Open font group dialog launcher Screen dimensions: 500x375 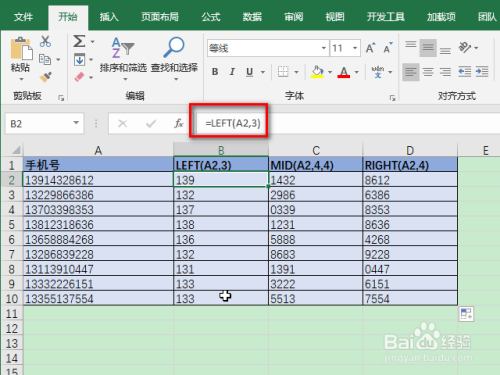click(x=392, y=98)
